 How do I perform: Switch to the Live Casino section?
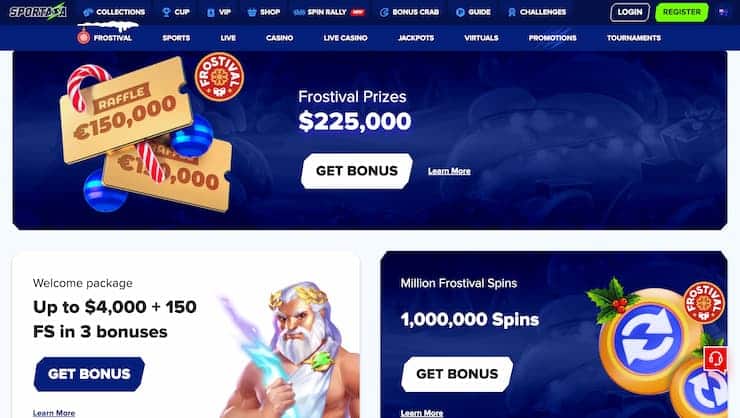click(x=345, y=38)
